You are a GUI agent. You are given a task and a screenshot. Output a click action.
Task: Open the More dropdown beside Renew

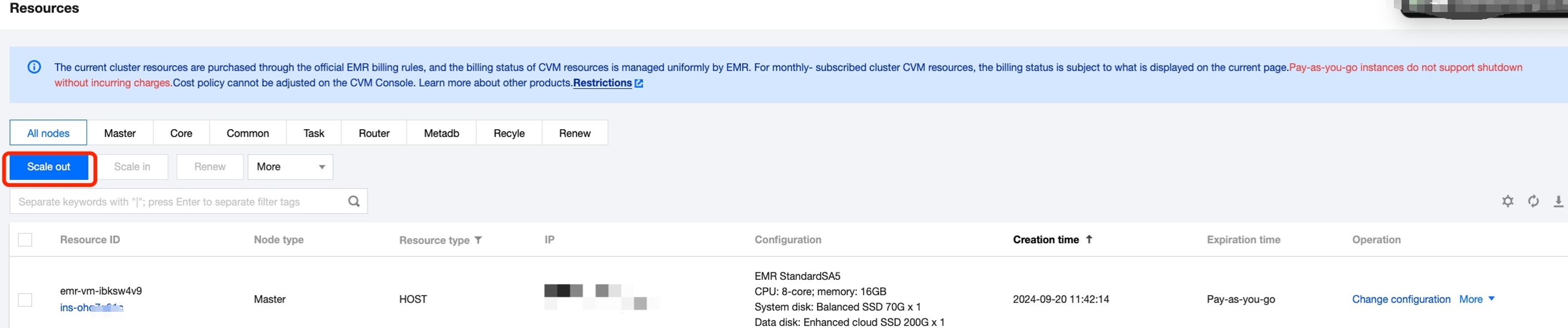coord(290,166)
